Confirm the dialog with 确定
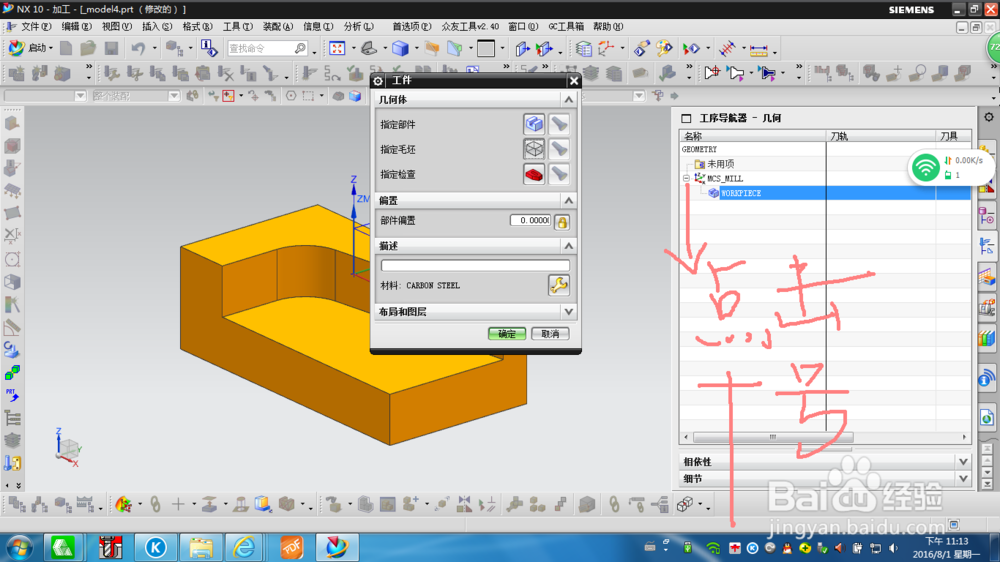This screenshot has width=1000, height=562. 507,334
